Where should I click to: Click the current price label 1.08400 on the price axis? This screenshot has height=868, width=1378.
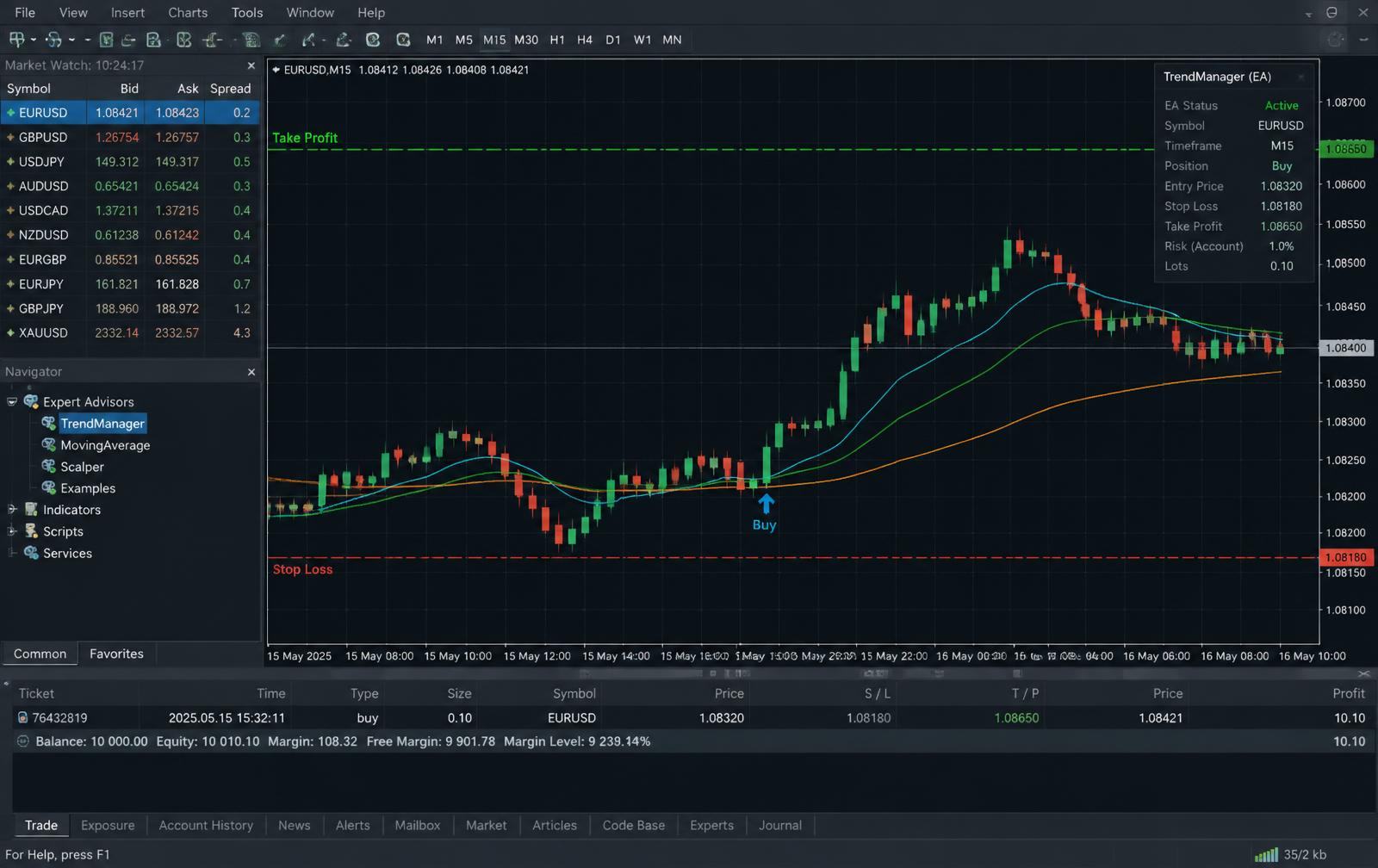pos(1346,348)
